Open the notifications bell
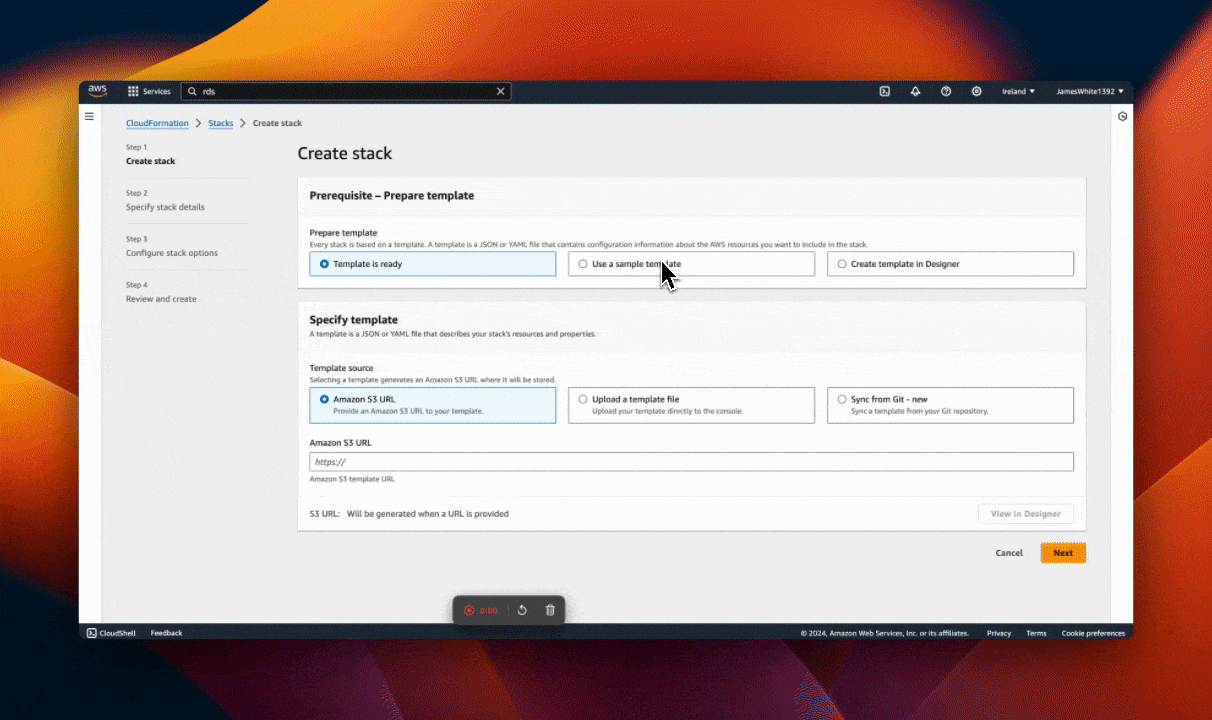 [x=915, y=91]
